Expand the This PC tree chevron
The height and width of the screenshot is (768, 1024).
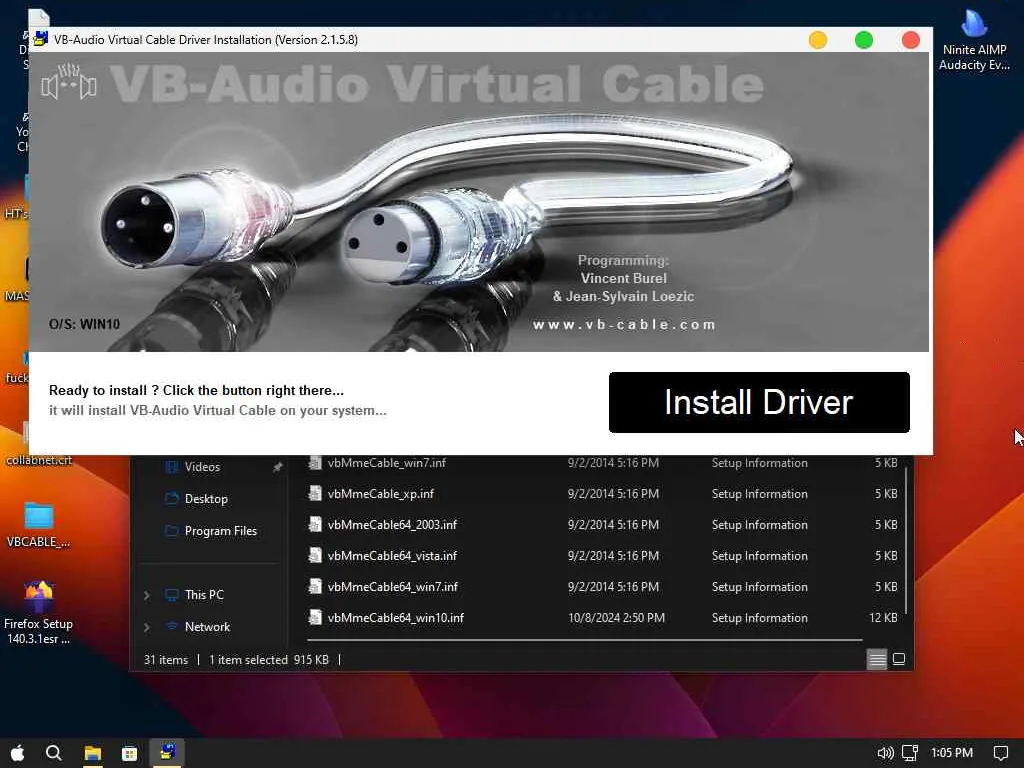(147, 595)
